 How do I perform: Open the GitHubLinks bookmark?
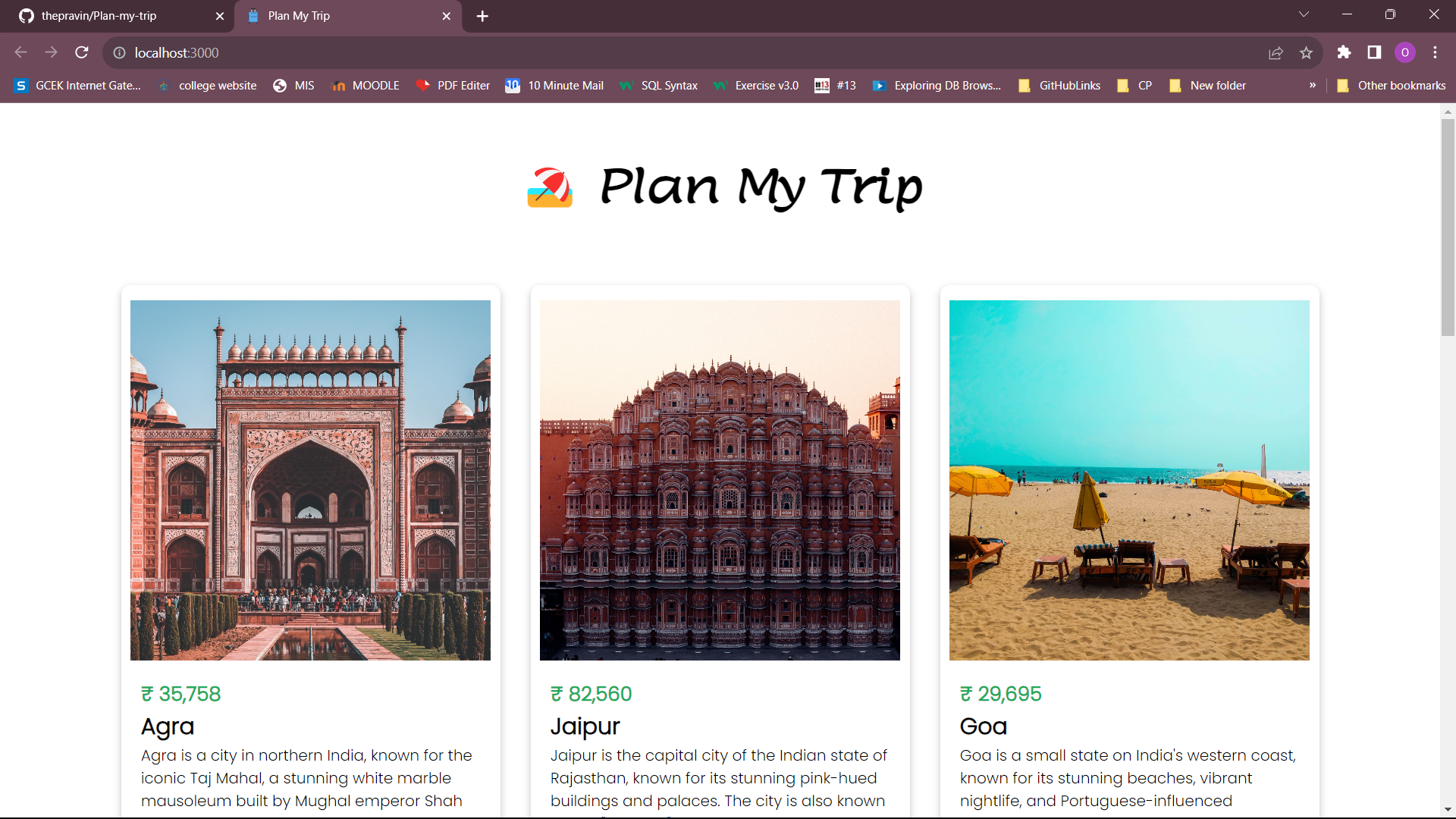(1068, 86)
